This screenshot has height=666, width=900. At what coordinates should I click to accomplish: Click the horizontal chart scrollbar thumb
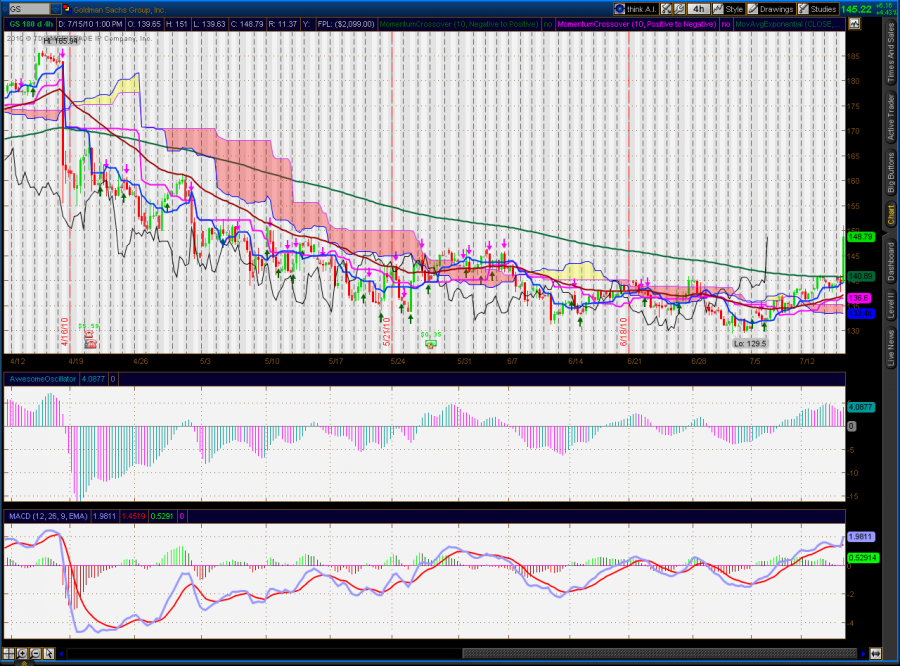[660, 653]
